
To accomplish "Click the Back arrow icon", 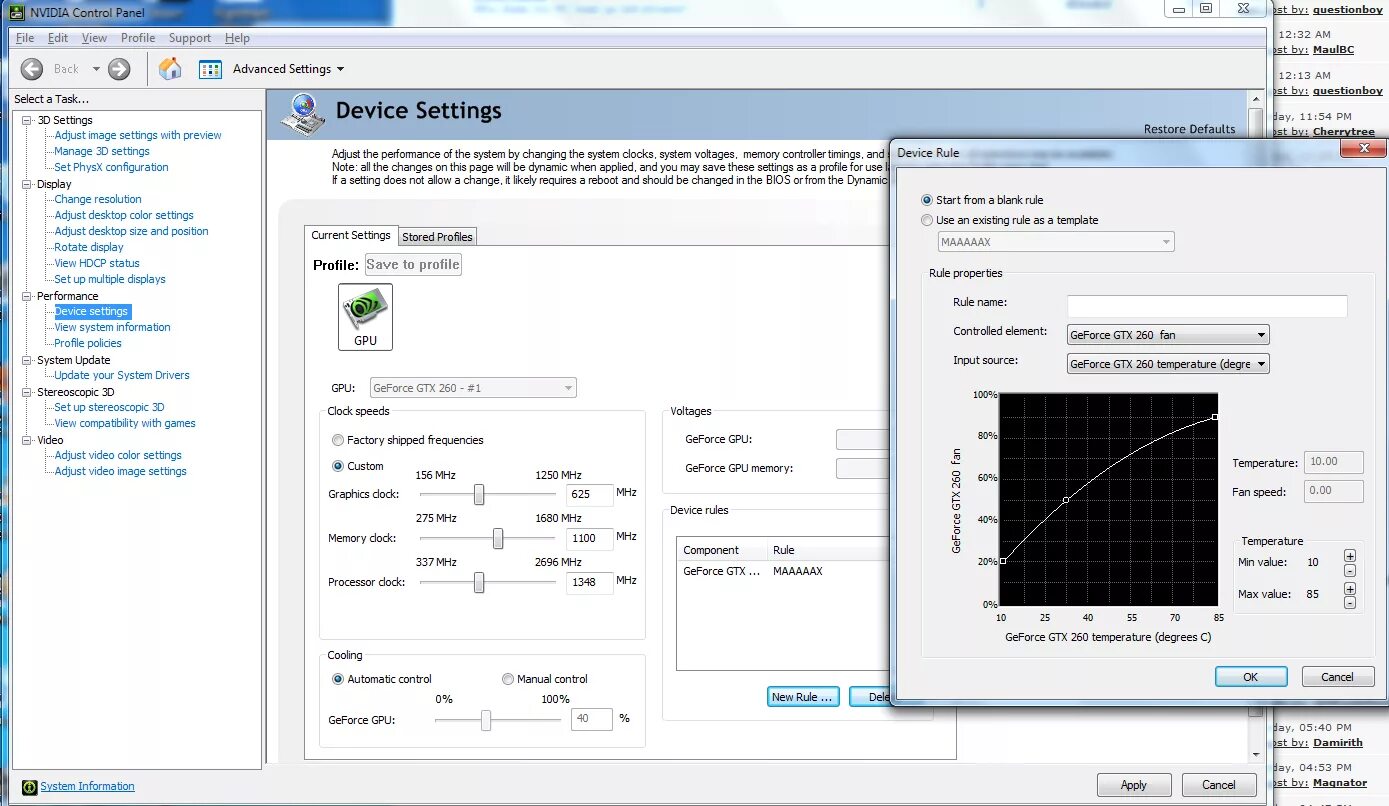I will point(32,69).
